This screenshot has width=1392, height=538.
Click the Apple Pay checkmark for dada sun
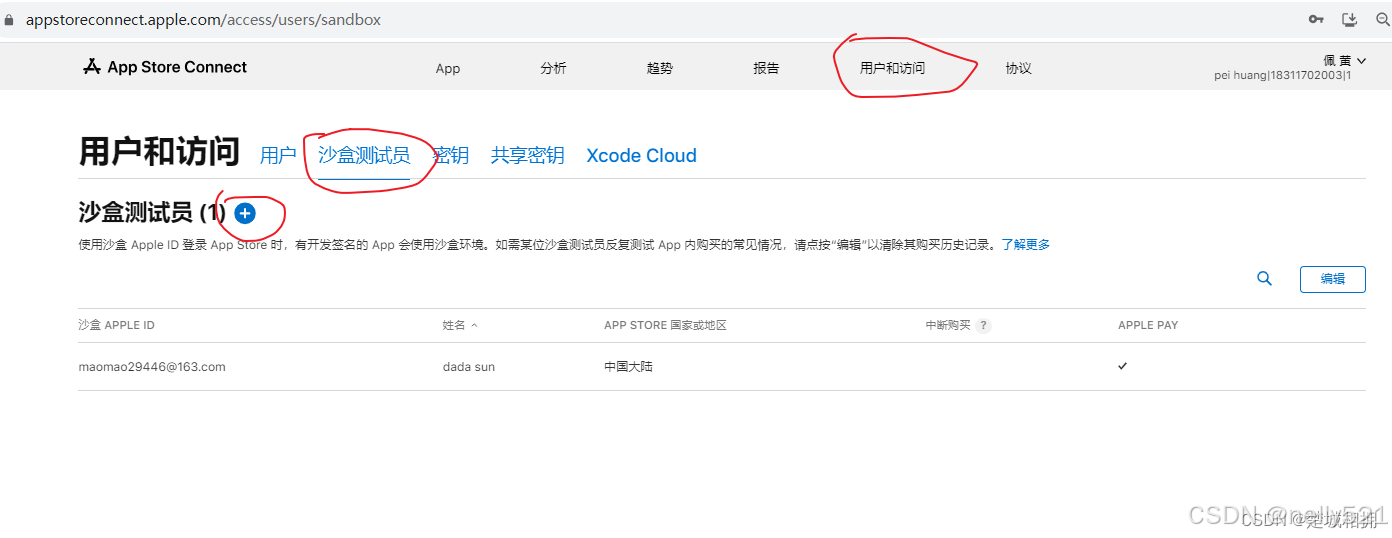click(x=1123, y=366)
